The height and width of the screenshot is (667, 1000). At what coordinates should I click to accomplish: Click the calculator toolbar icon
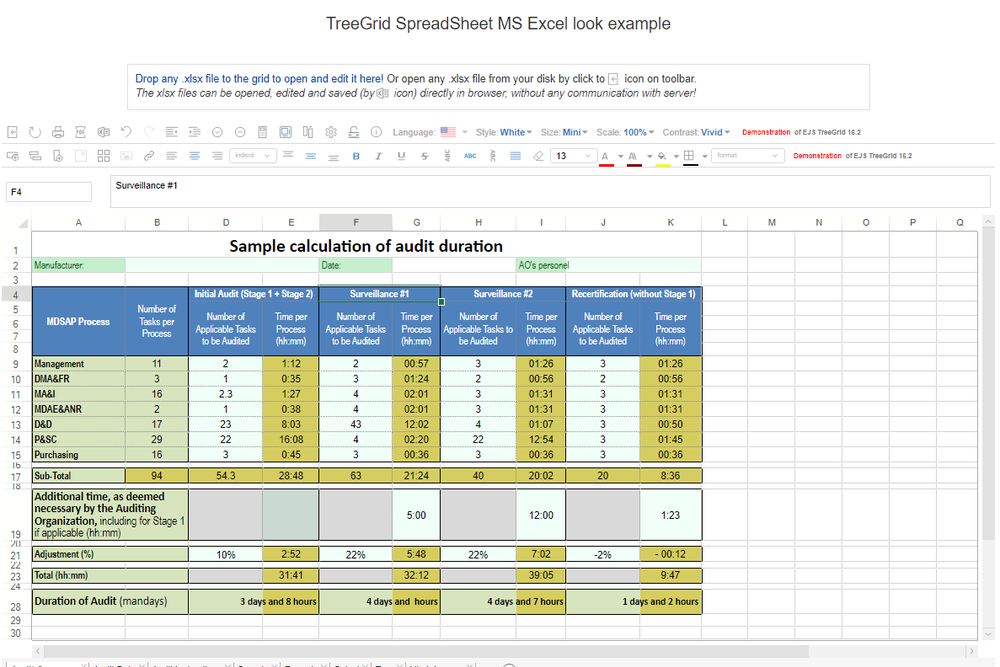coord(262,132)
